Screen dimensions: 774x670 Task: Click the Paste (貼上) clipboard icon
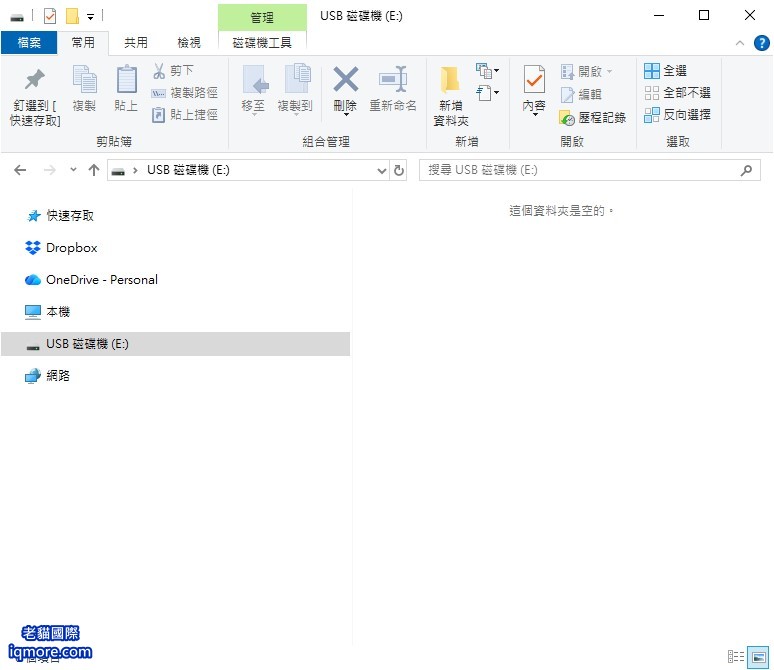[126, 79]
